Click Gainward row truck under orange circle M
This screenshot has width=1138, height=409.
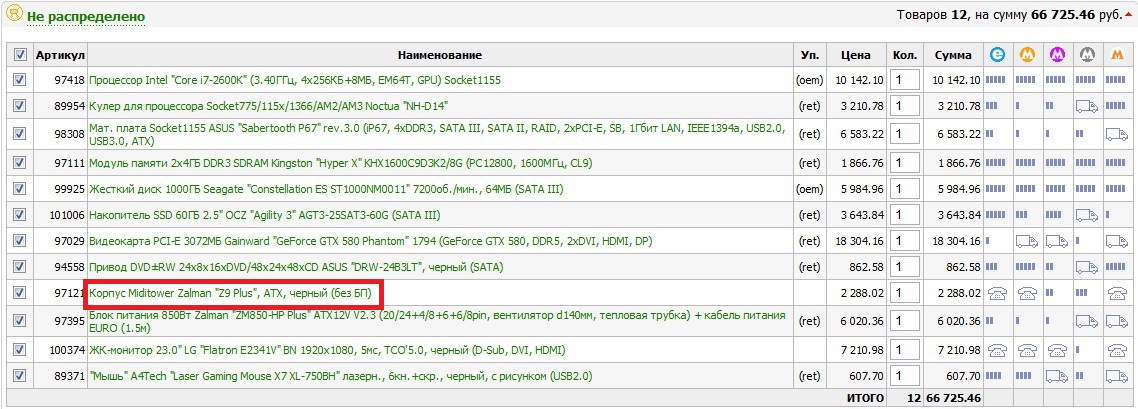(1027, 241)
